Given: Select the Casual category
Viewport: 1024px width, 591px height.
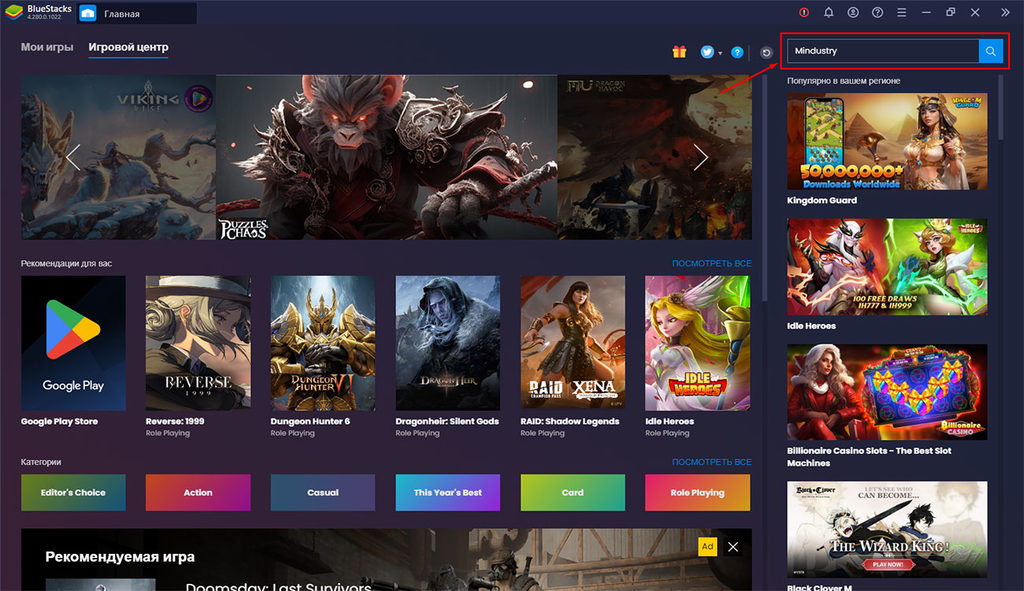Looking at the screenshot, I should [x=323, y=492].
